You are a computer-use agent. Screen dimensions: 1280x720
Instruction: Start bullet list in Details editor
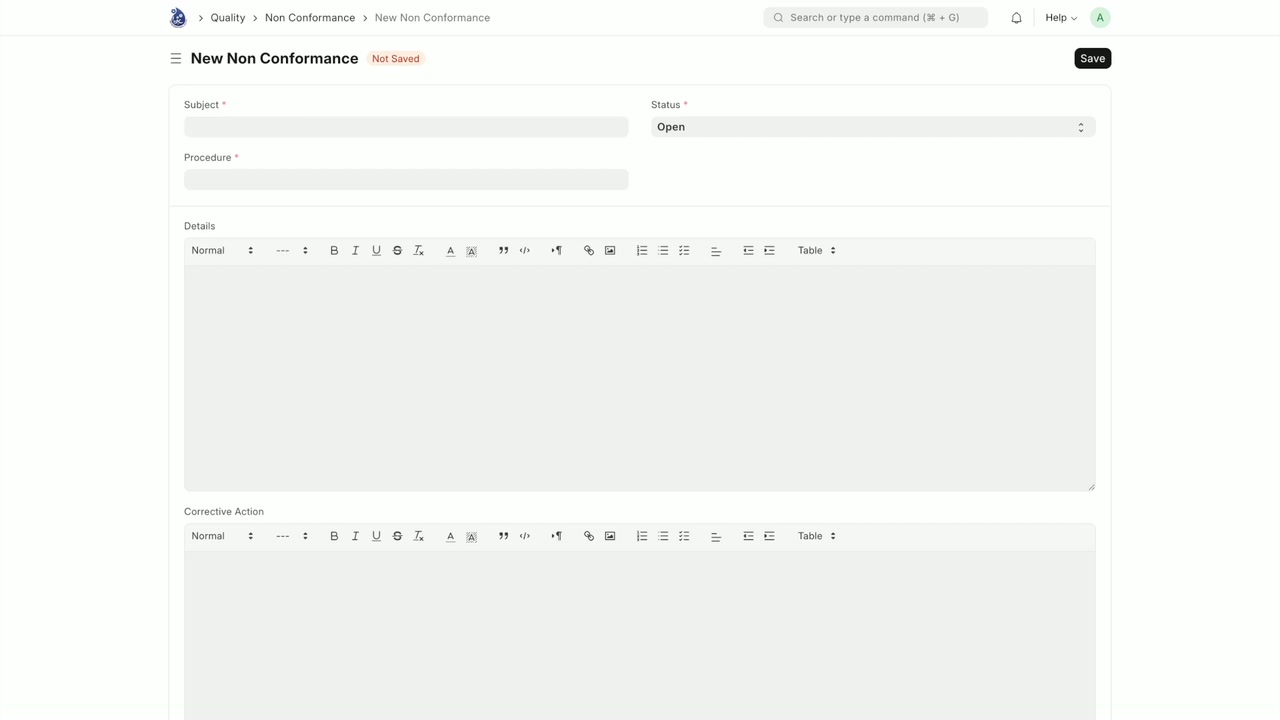(663, 251)
